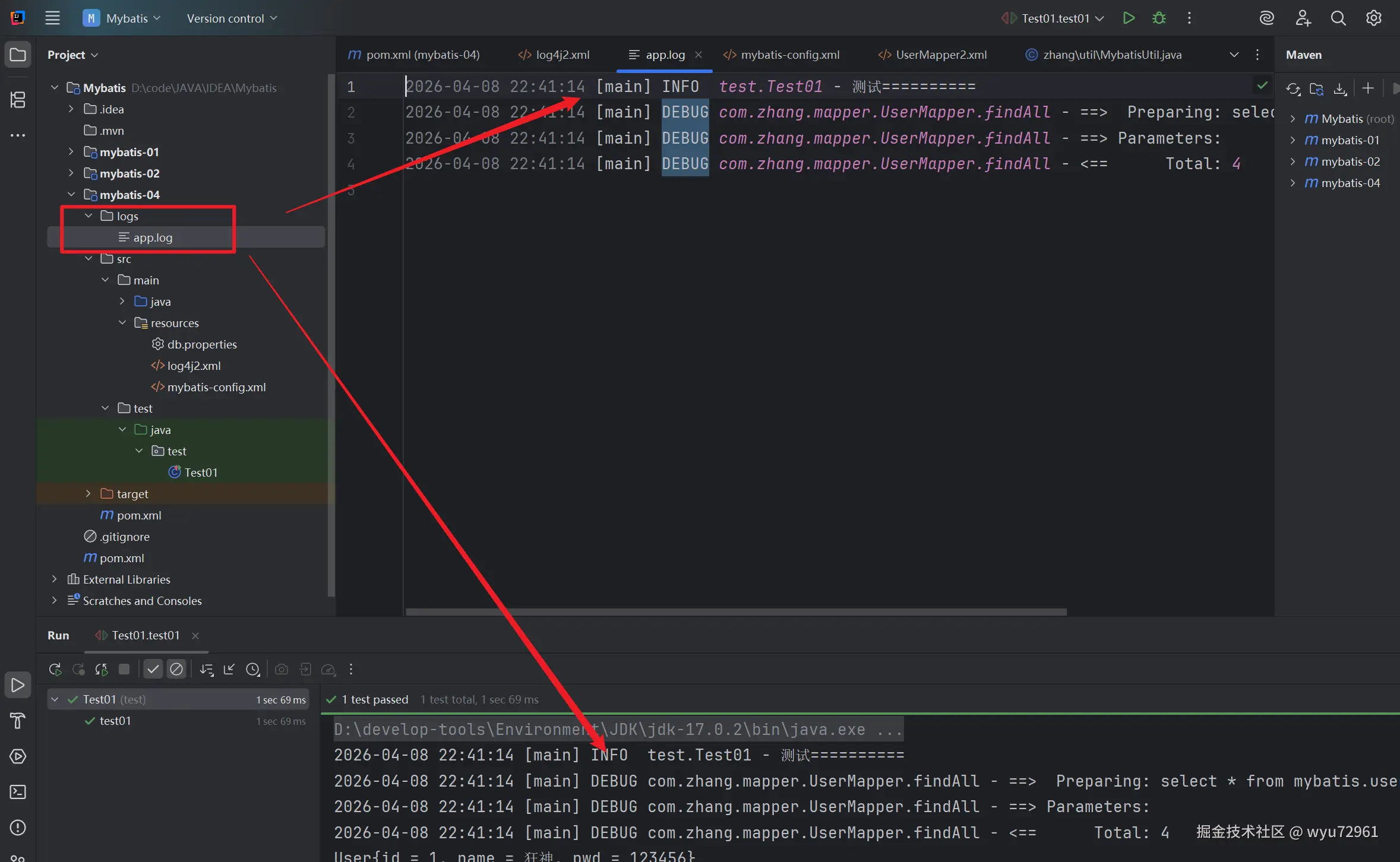
Task: Reload all Maven projects
Action: coord(1292,89)
